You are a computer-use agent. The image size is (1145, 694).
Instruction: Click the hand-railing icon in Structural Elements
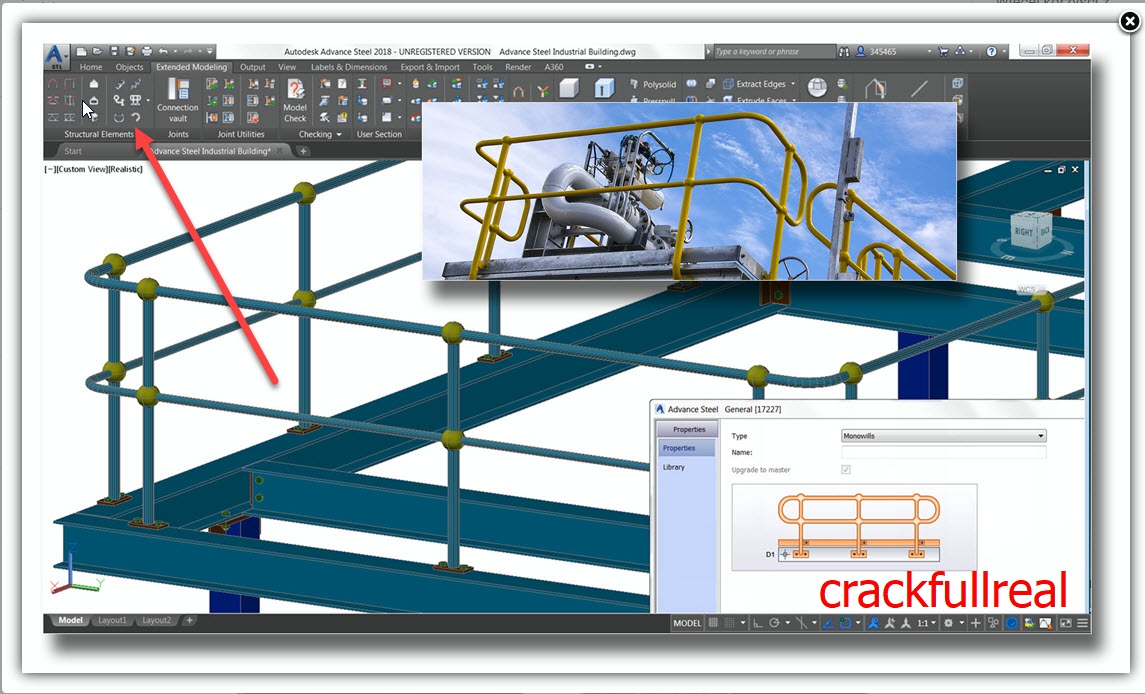[134, 100]
